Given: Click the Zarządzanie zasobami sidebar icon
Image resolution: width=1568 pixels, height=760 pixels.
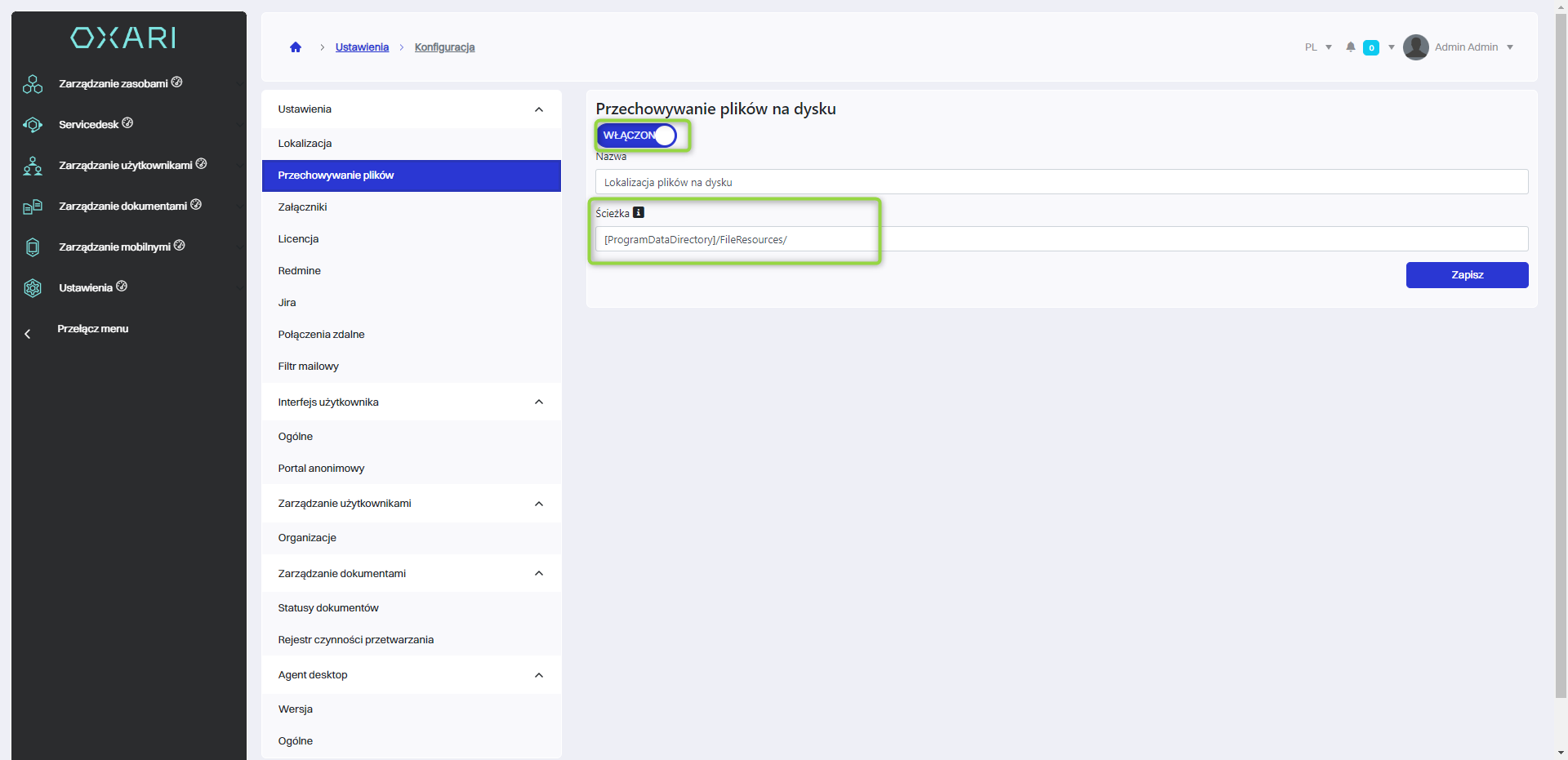Looking at the screenshot, I should [x=33, y=84].
